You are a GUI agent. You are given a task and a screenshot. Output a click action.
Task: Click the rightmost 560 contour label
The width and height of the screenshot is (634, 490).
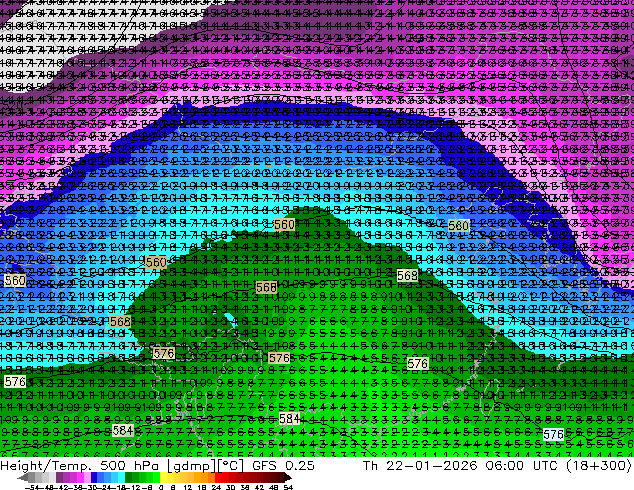tap(459, 225)
